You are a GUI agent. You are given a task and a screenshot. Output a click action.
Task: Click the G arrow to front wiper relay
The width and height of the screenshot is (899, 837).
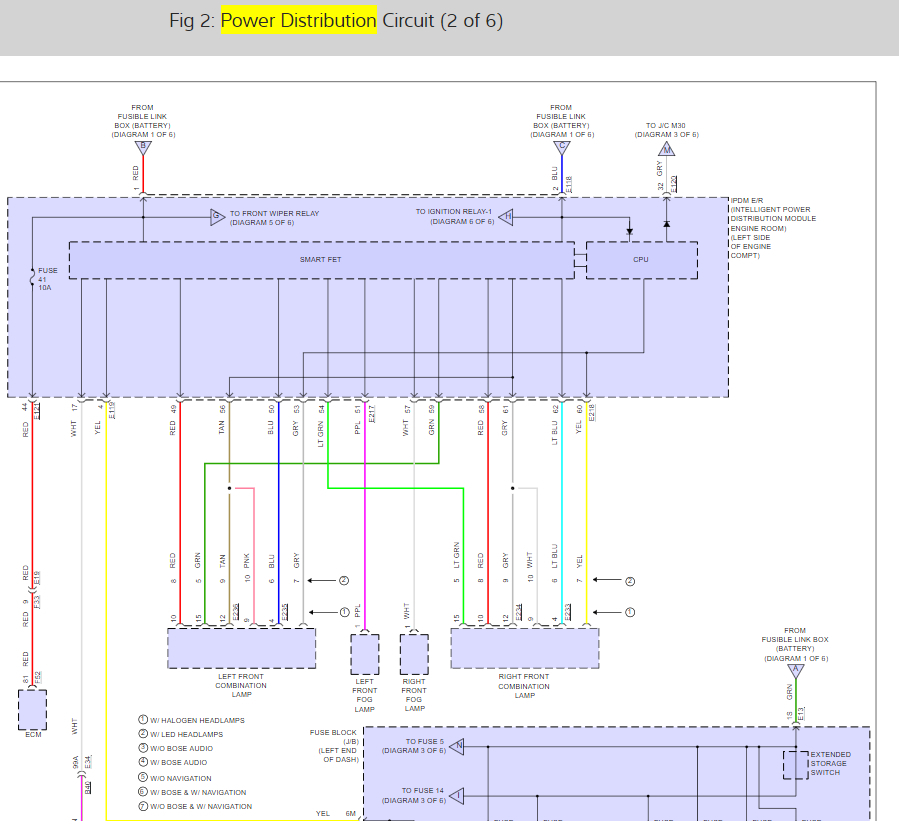(x=217, y=217)
